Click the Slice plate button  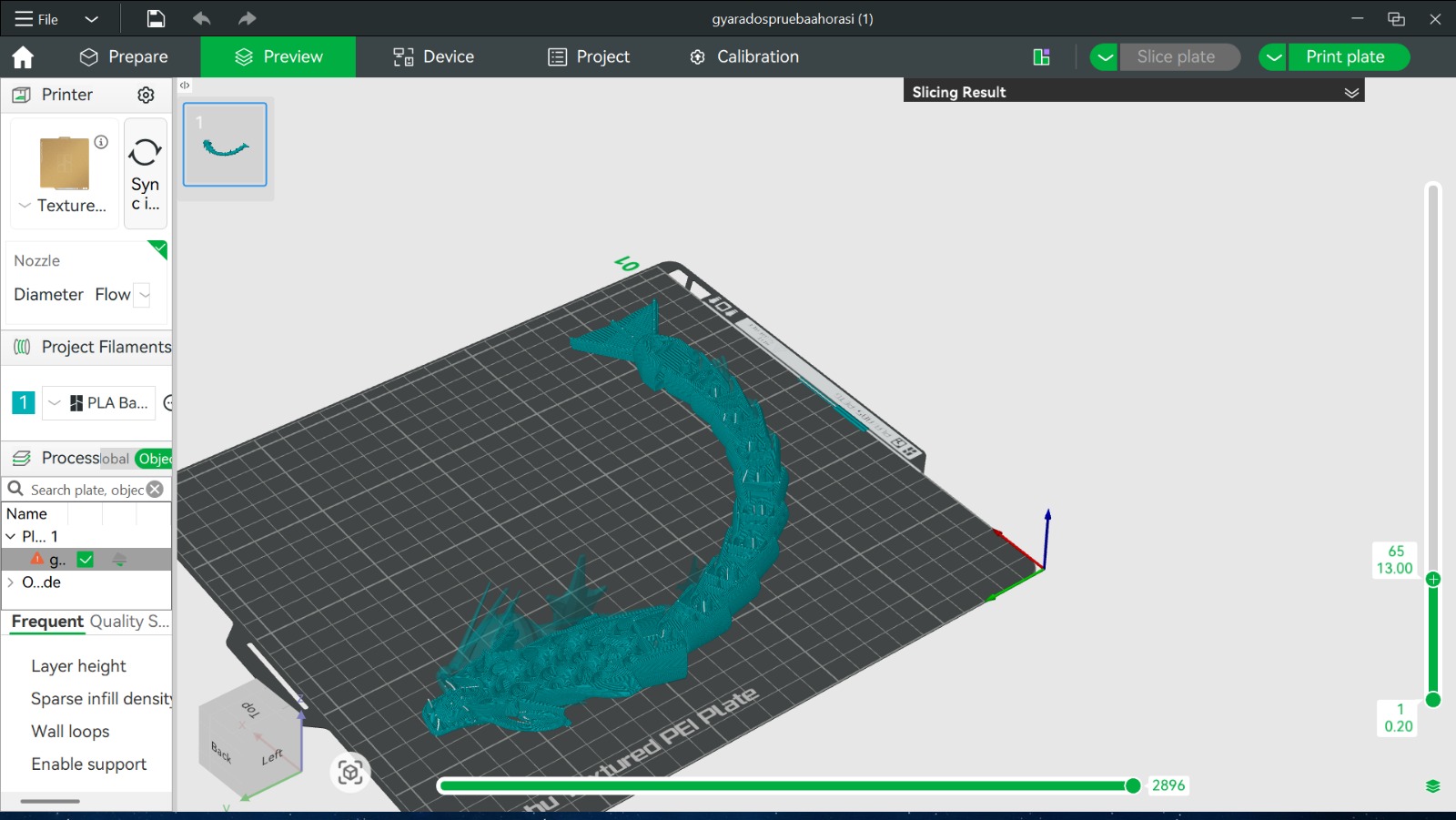1179,57
